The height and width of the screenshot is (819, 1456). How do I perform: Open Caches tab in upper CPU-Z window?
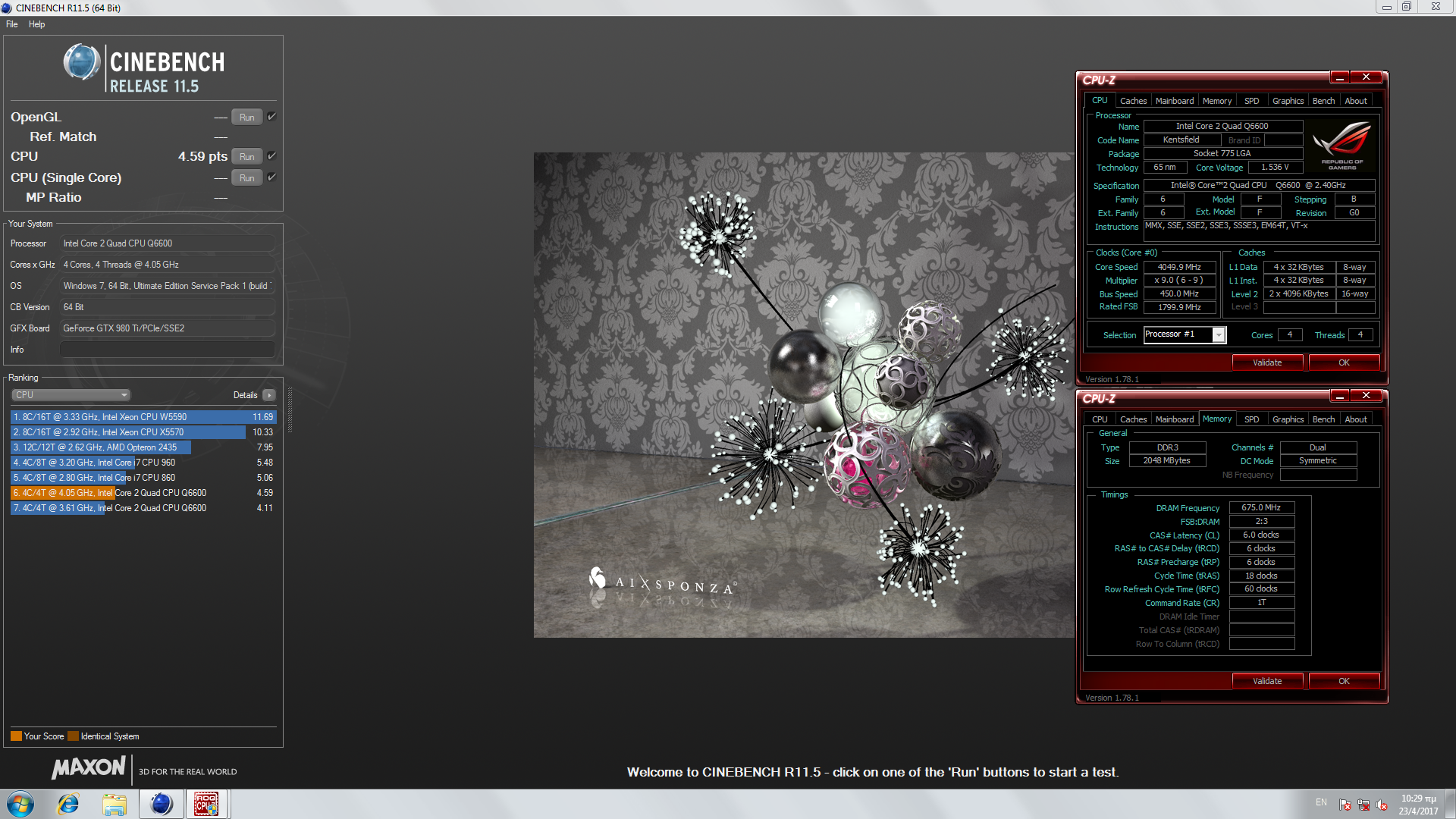coord(1133,101)
